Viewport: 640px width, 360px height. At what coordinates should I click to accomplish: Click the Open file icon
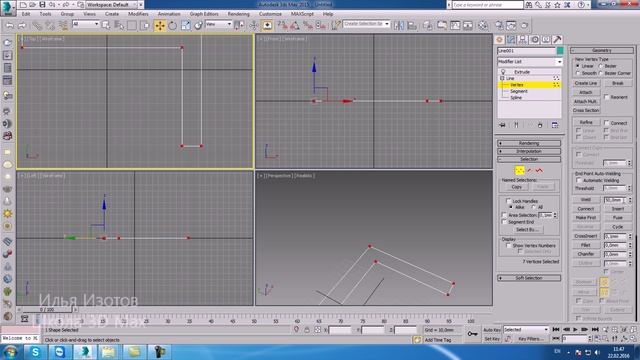point(32,4)
